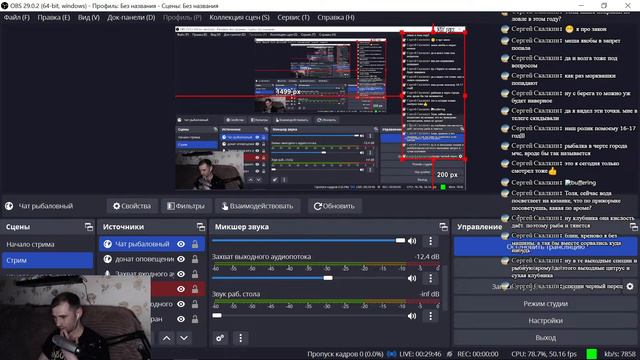Click the Выход button
640x360 pixels.
(x=546, y=338)
